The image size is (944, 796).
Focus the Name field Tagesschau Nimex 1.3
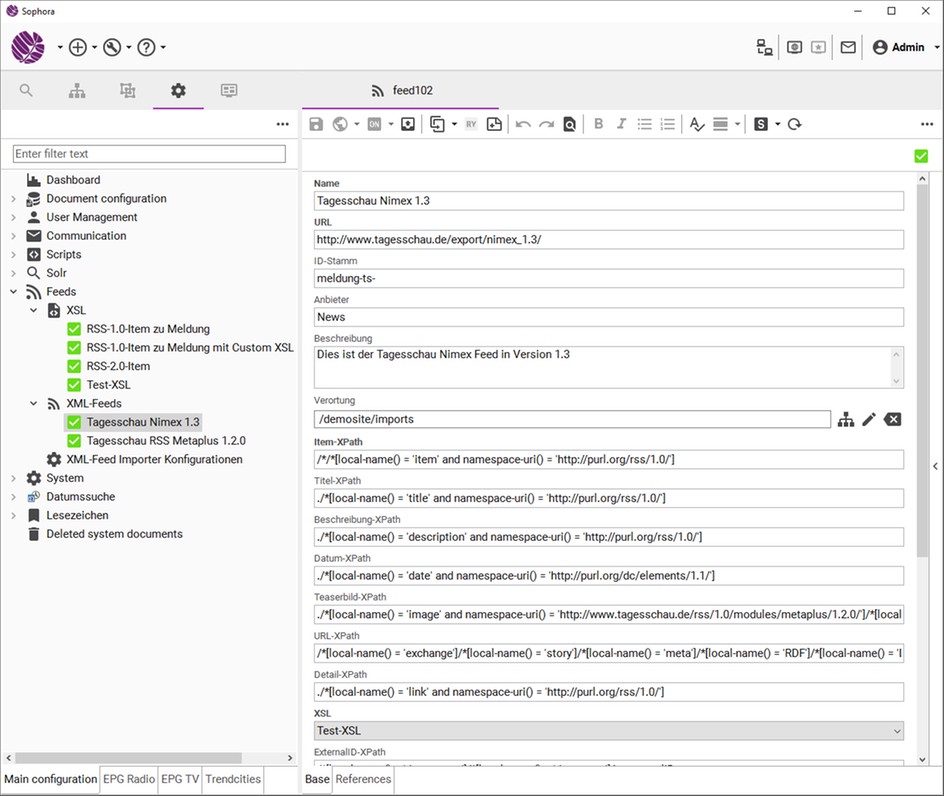point(609,201)
